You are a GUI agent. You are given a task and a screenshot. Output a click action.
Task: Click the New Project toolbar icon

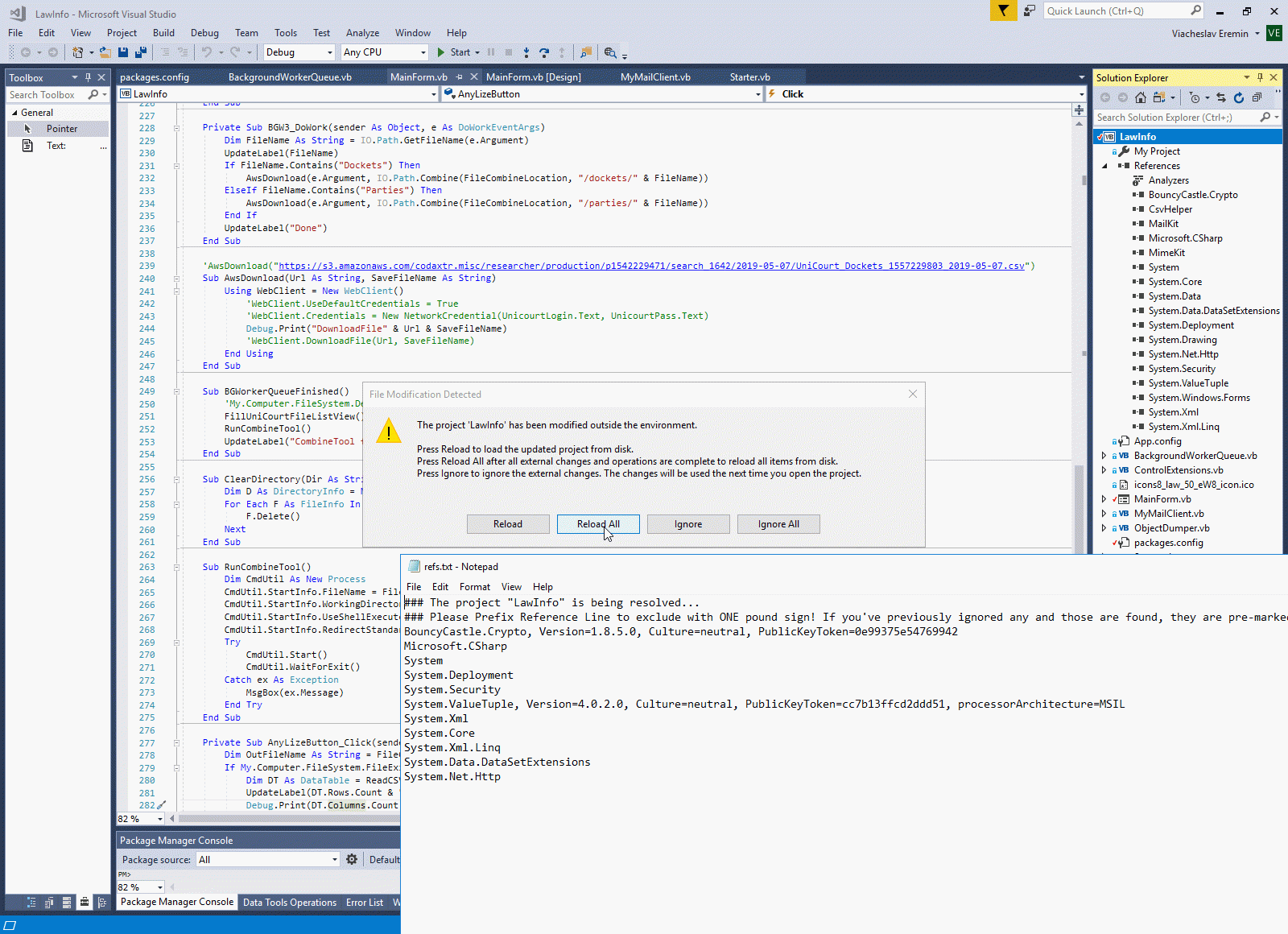tap(77, 52)
